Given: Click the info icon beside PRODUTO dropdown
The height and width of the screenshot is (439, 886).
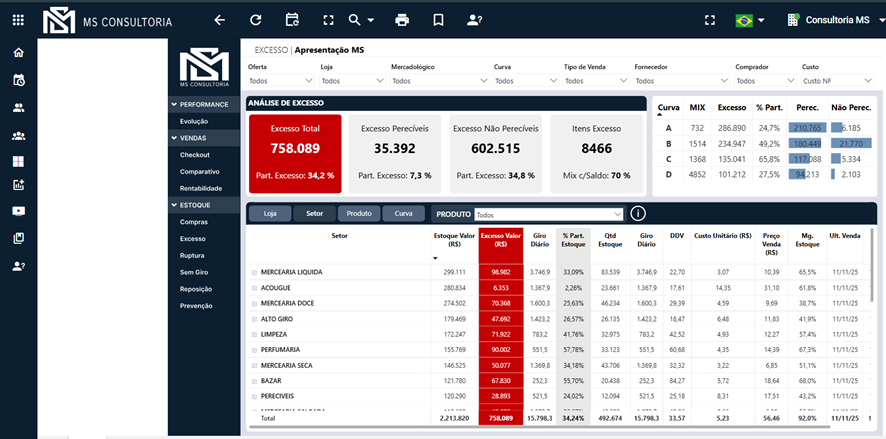Looking at the screenshot, I should (x=638, y=213).
